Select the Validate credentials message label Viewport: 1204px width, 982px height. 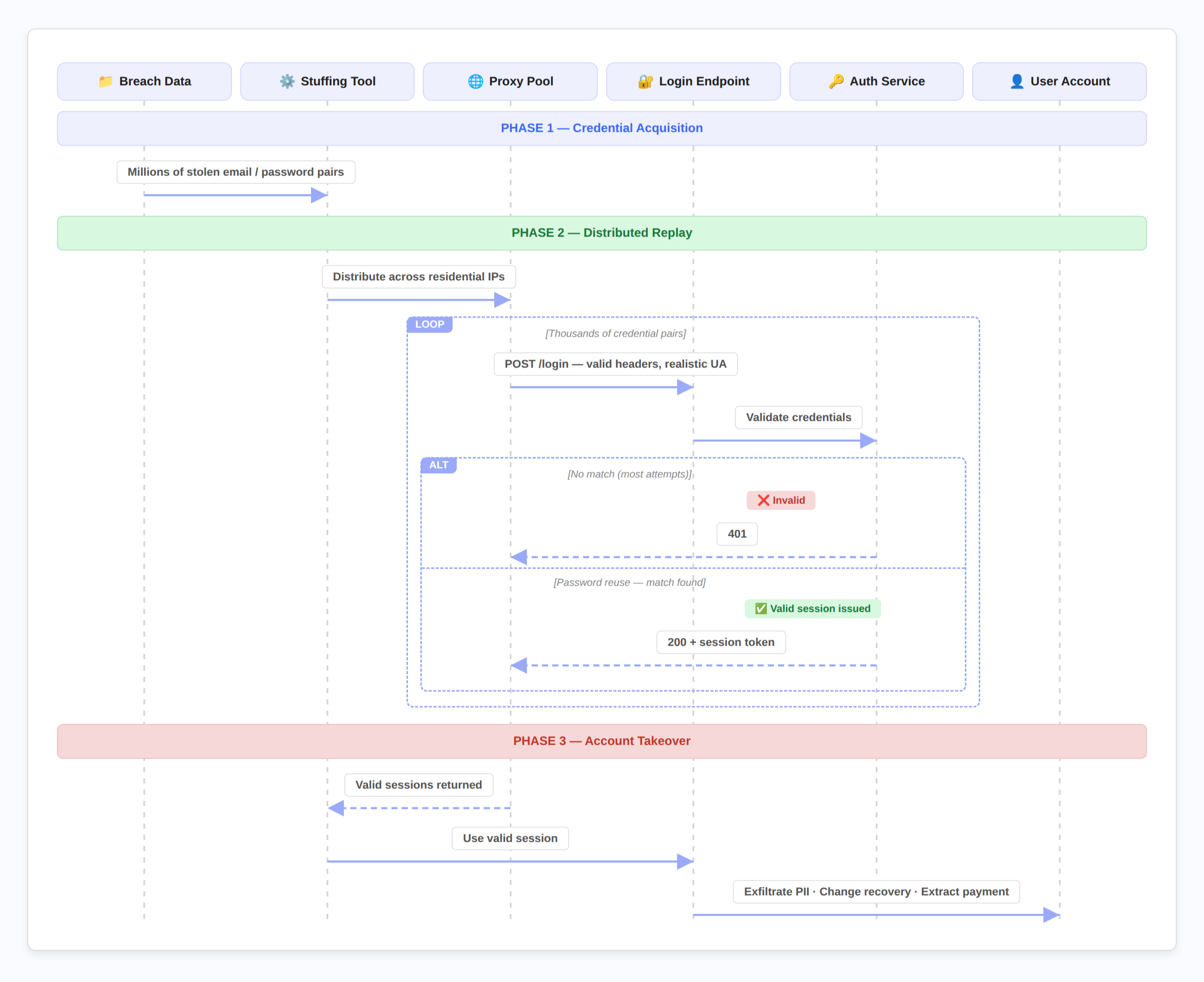798,417
